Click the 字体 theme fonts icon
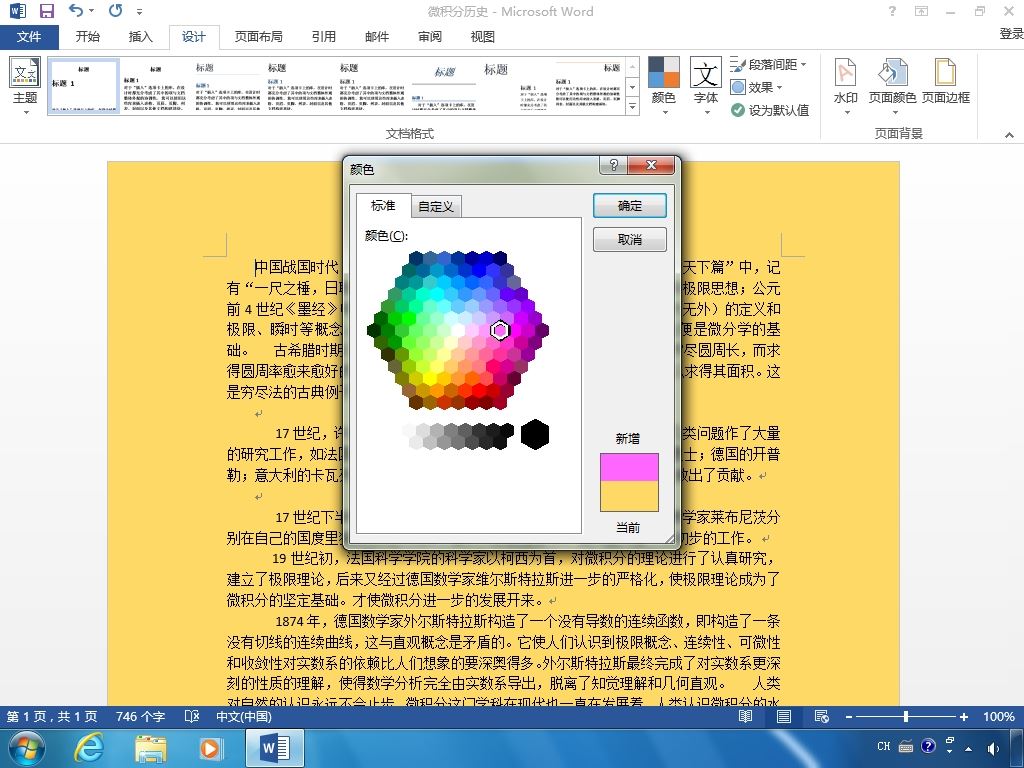Image resolution: width=1024 pixels, height=768 pixels. (x=706, y=85)
